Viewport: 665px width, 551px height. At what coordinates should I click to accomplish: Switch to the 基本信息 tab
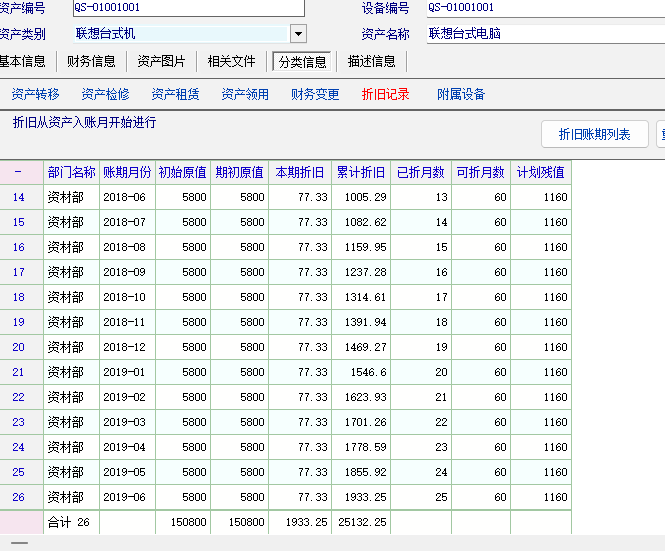click(22, 61)
